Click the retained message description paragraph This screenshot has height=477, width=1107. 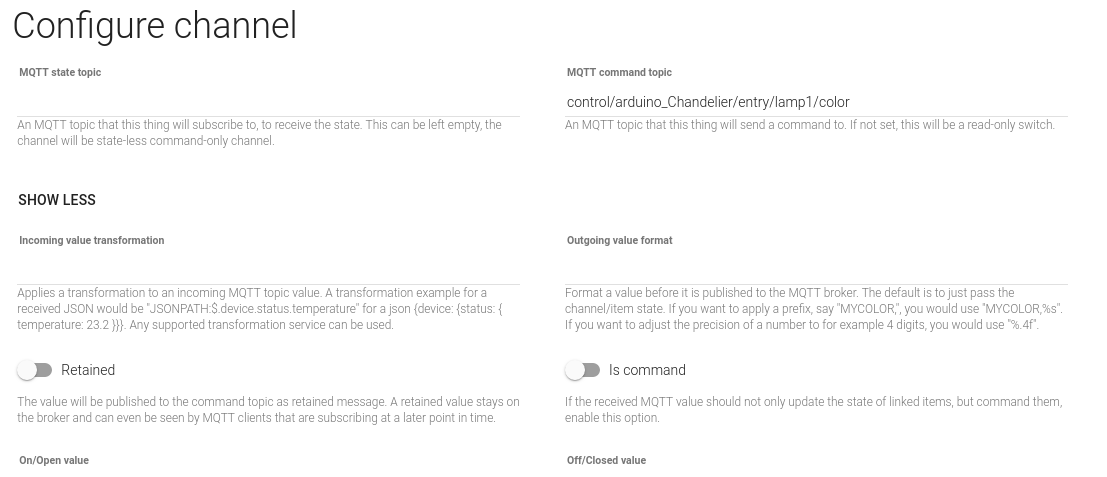pyautogui.click(x=268, y=410)
